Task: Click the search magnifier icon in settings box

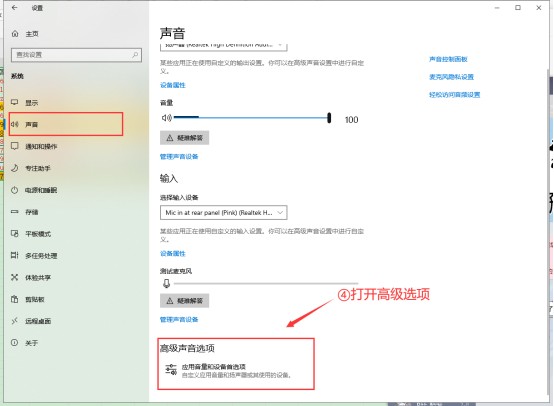Action: tap(135, 55)
